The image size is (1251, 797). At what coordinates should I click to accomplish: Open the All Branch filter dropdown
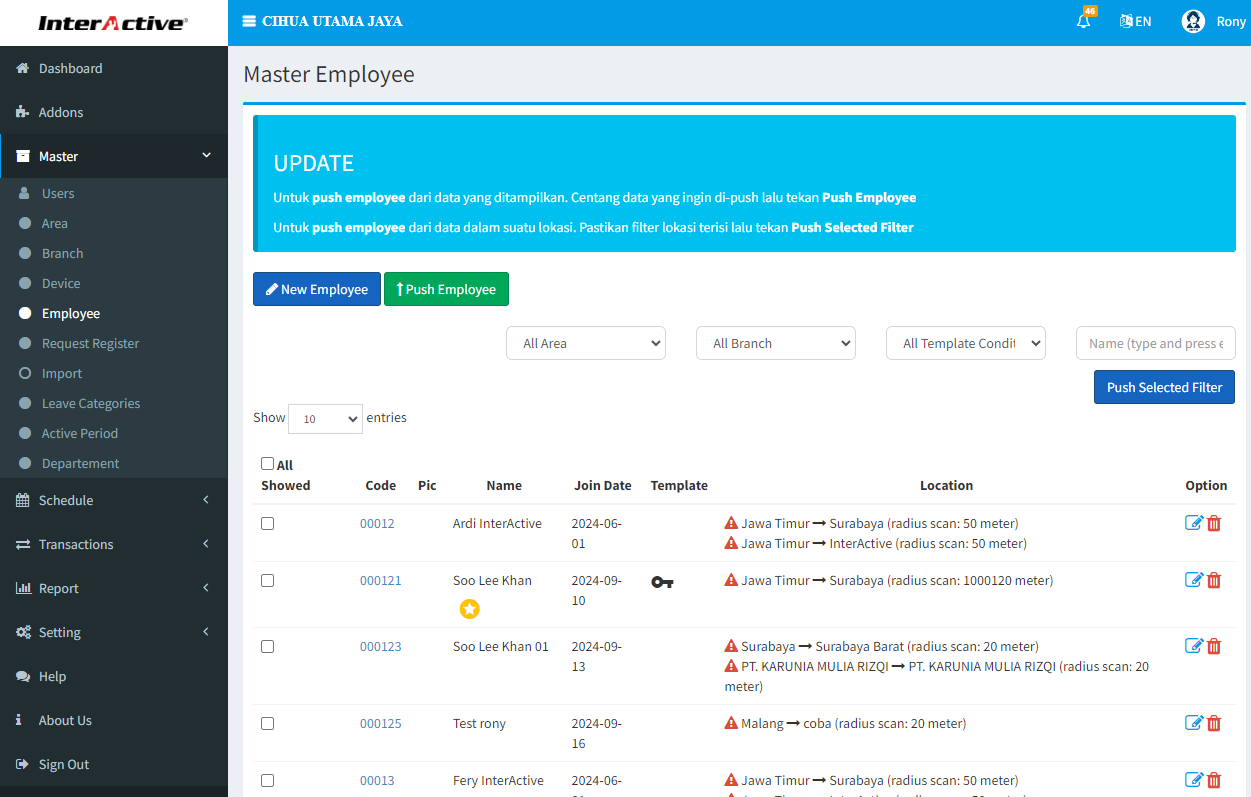click(775, 343)
